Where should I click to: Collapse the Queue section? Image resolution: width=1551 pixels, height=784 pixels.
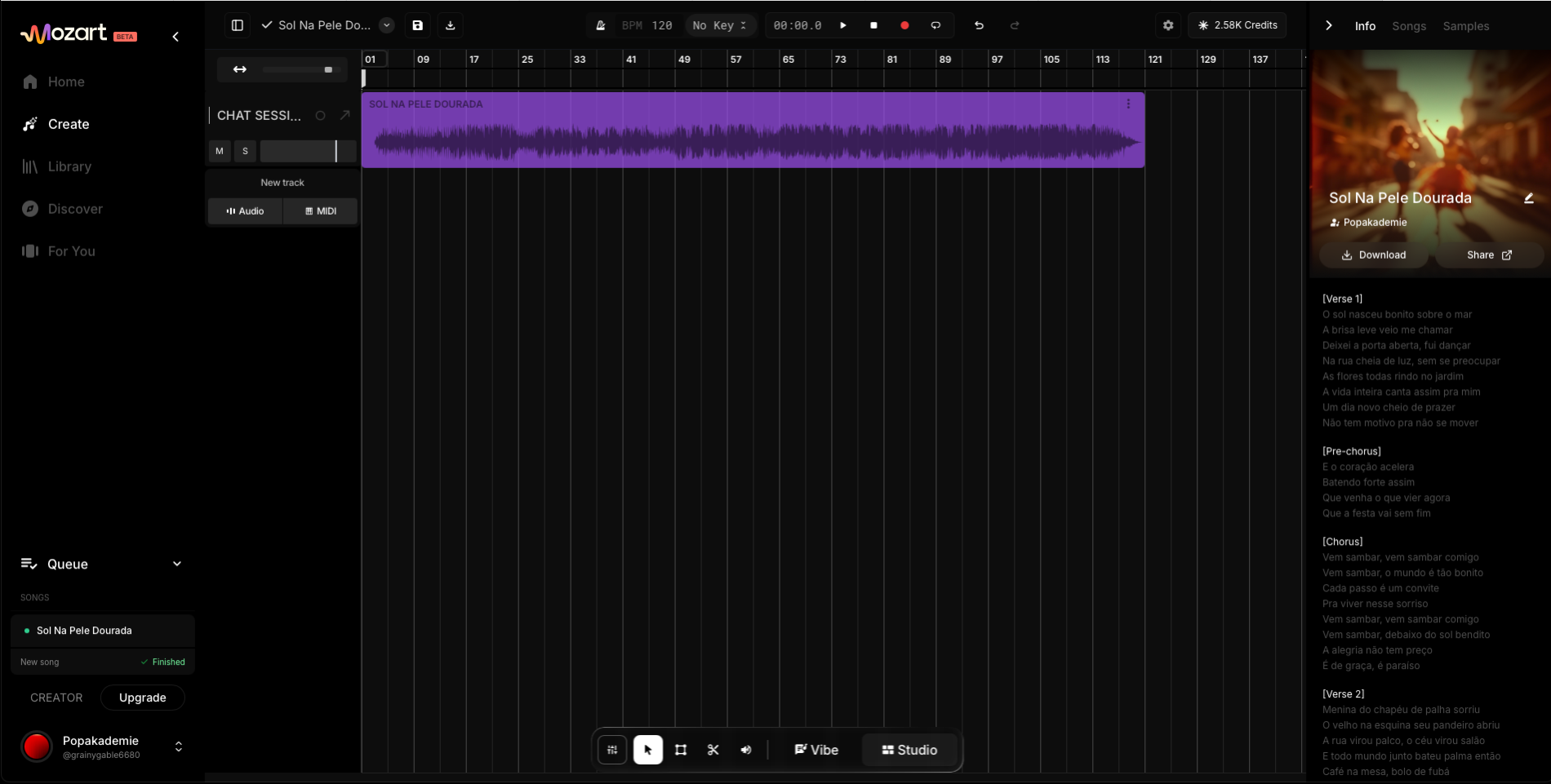tap(177, 564)
